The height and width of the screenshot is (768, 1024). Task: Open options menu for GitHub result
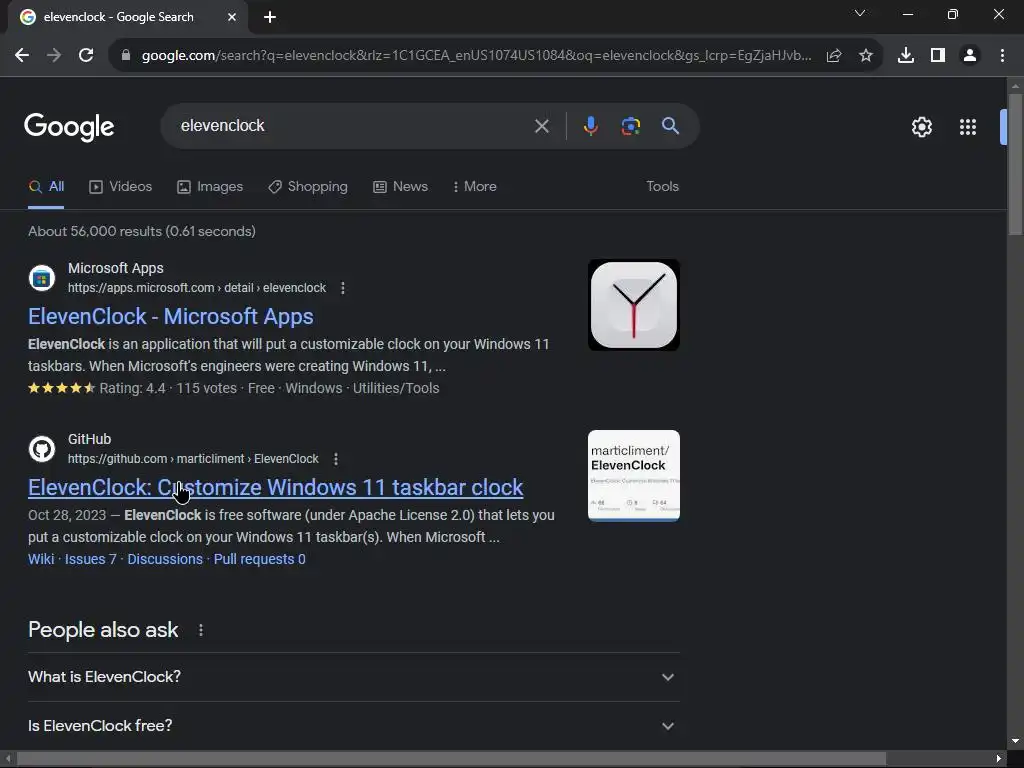click(x=336, y=459)
